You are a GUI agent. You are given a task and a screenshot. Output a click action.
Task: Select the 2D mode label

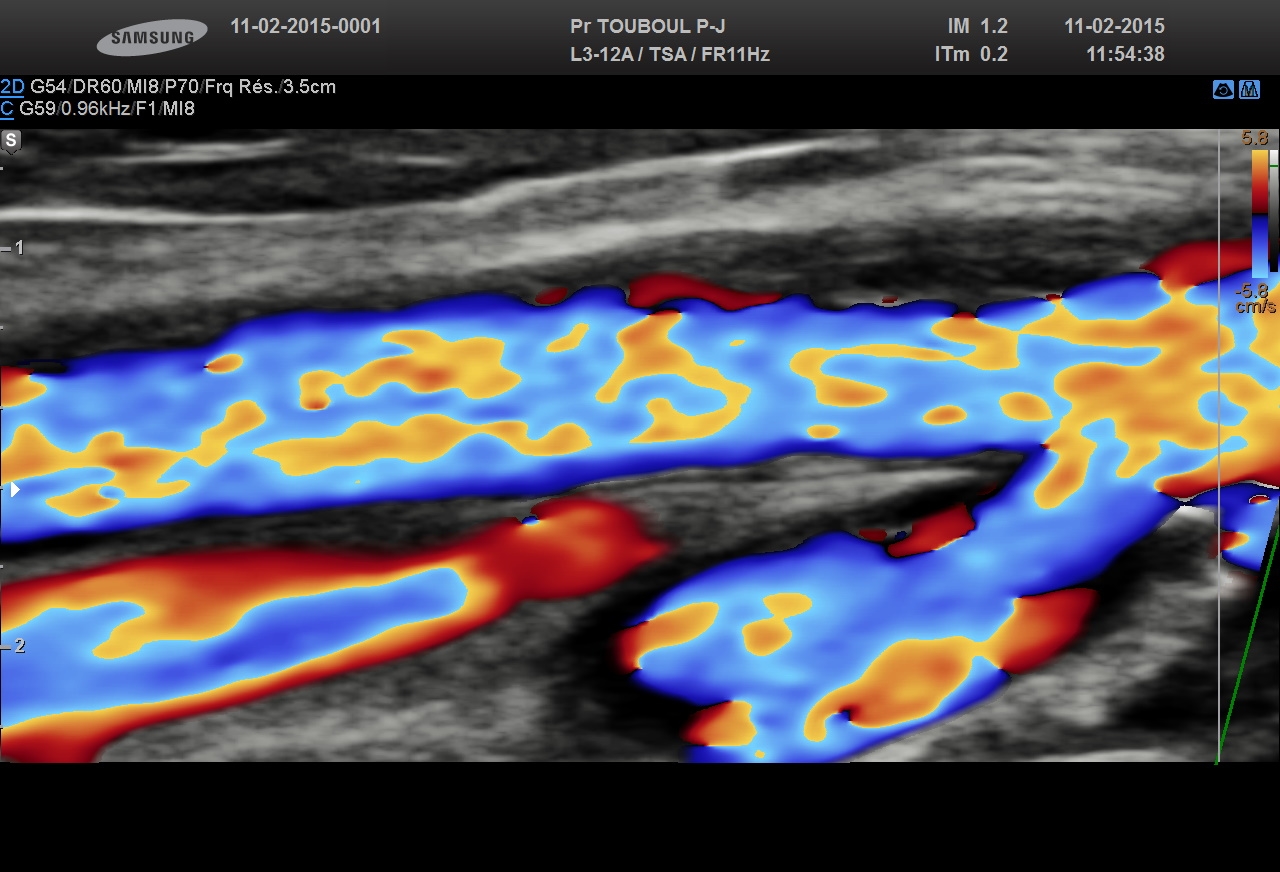[x=12, y=87]
